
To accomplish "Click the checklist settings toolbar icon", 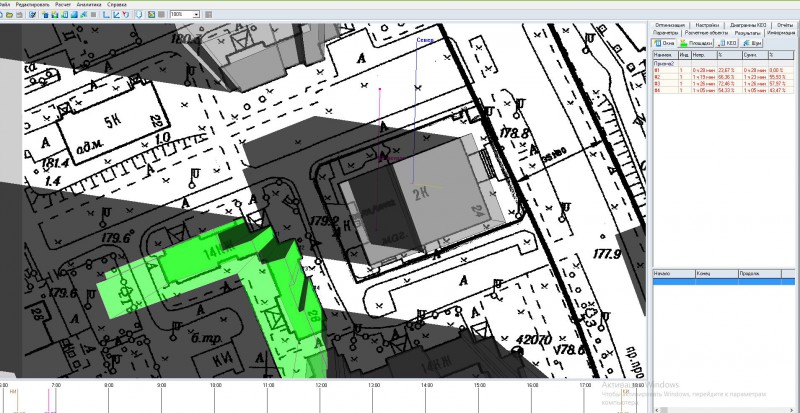I will point(33,14).
